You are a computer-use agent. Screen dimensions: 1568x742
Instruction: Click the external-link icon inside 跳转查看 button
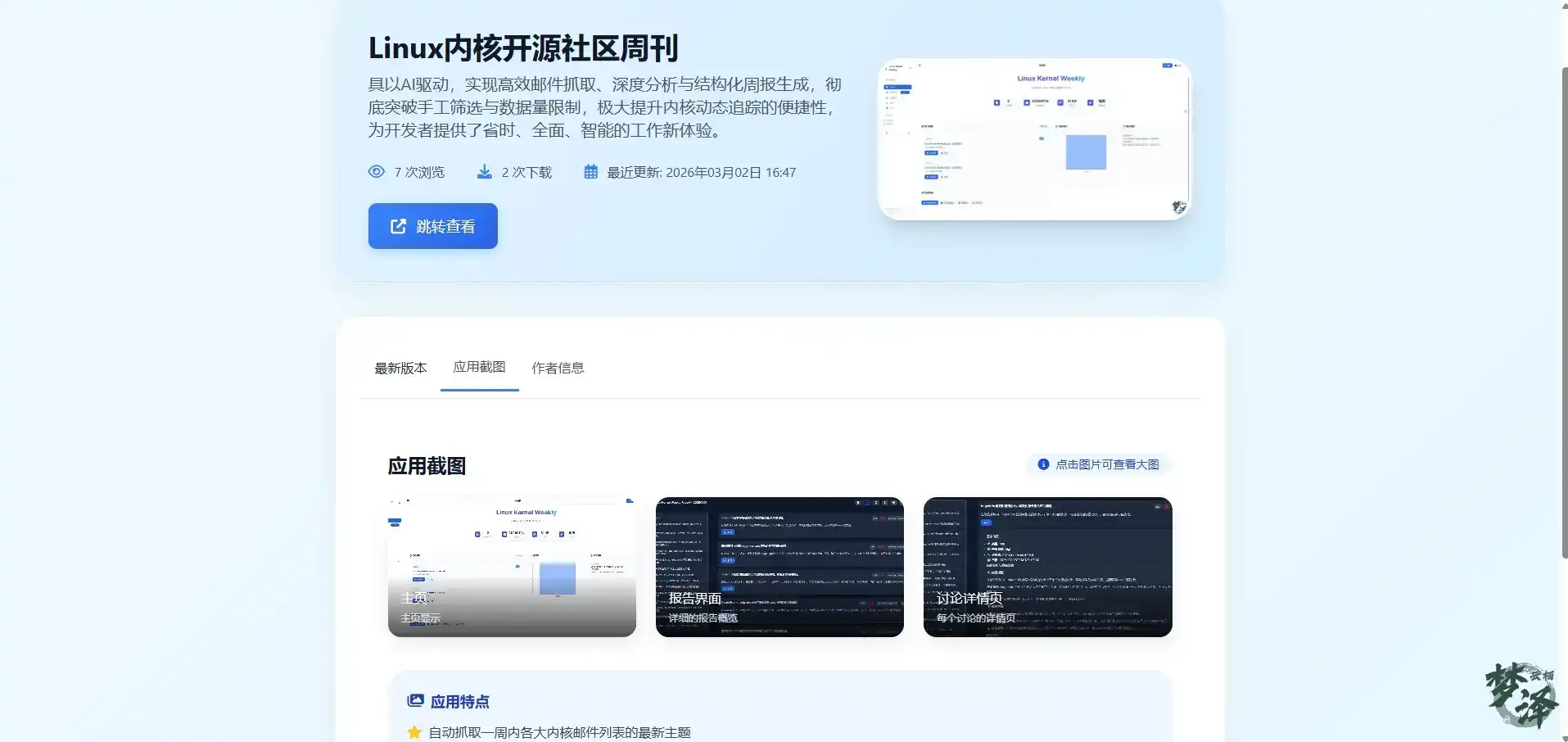tap(397, 226)
